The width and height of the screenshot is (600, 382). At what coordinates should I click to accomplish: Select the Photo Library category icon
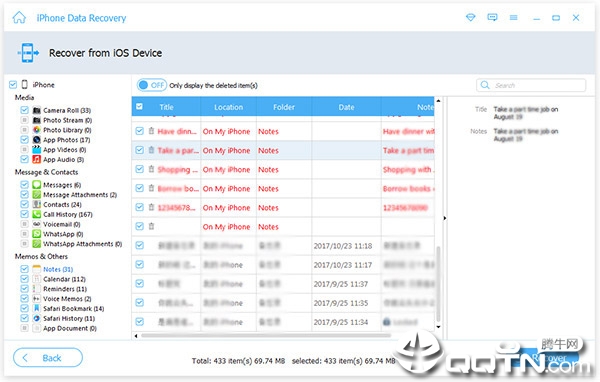pyautogui.click(x=37, y=130)
